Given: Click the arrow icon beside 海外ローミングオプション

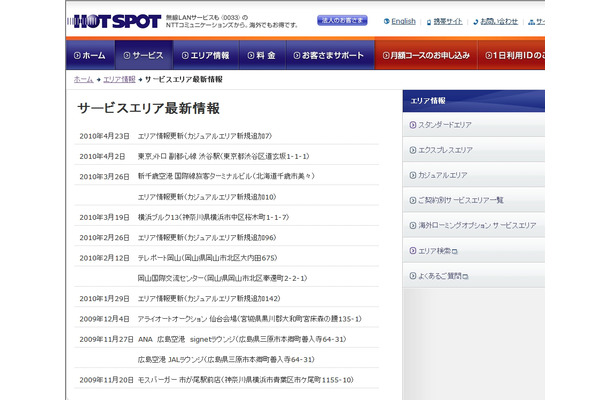Looking at the screenshot, I should click(x=413, y=225).
